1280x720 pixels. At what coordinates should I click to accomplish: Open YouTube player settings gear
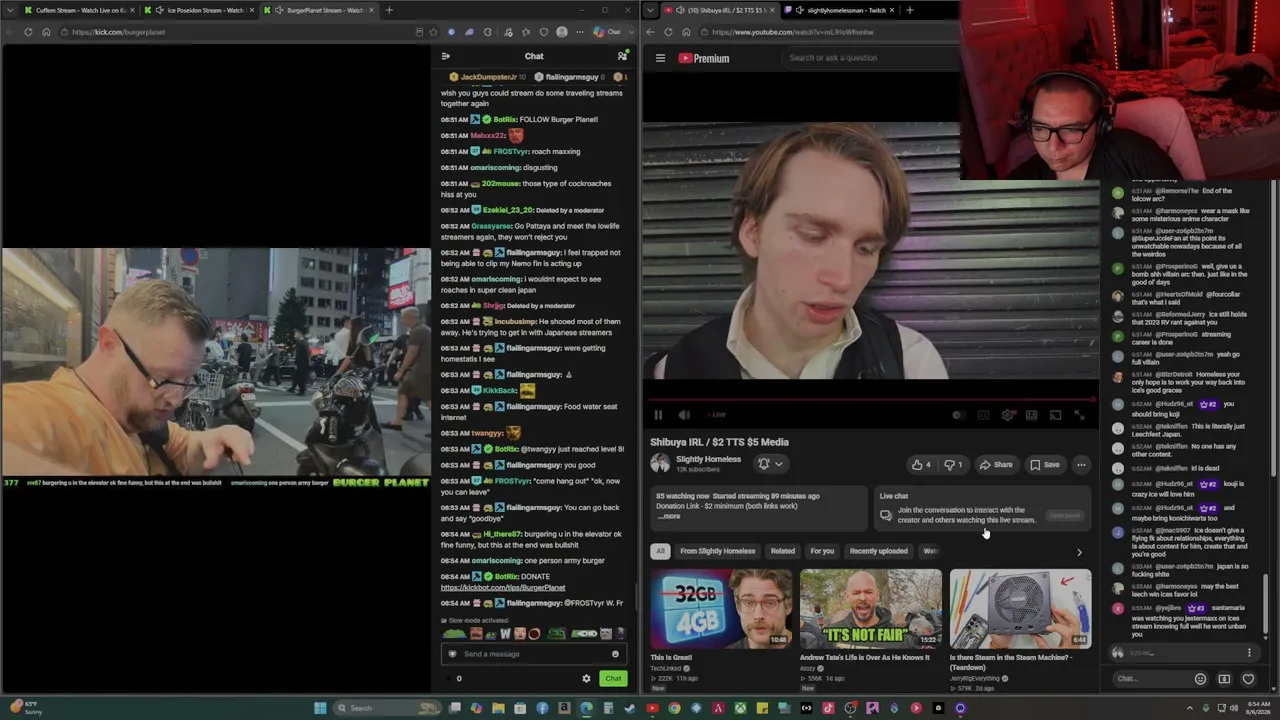(x=1007, y=415)
